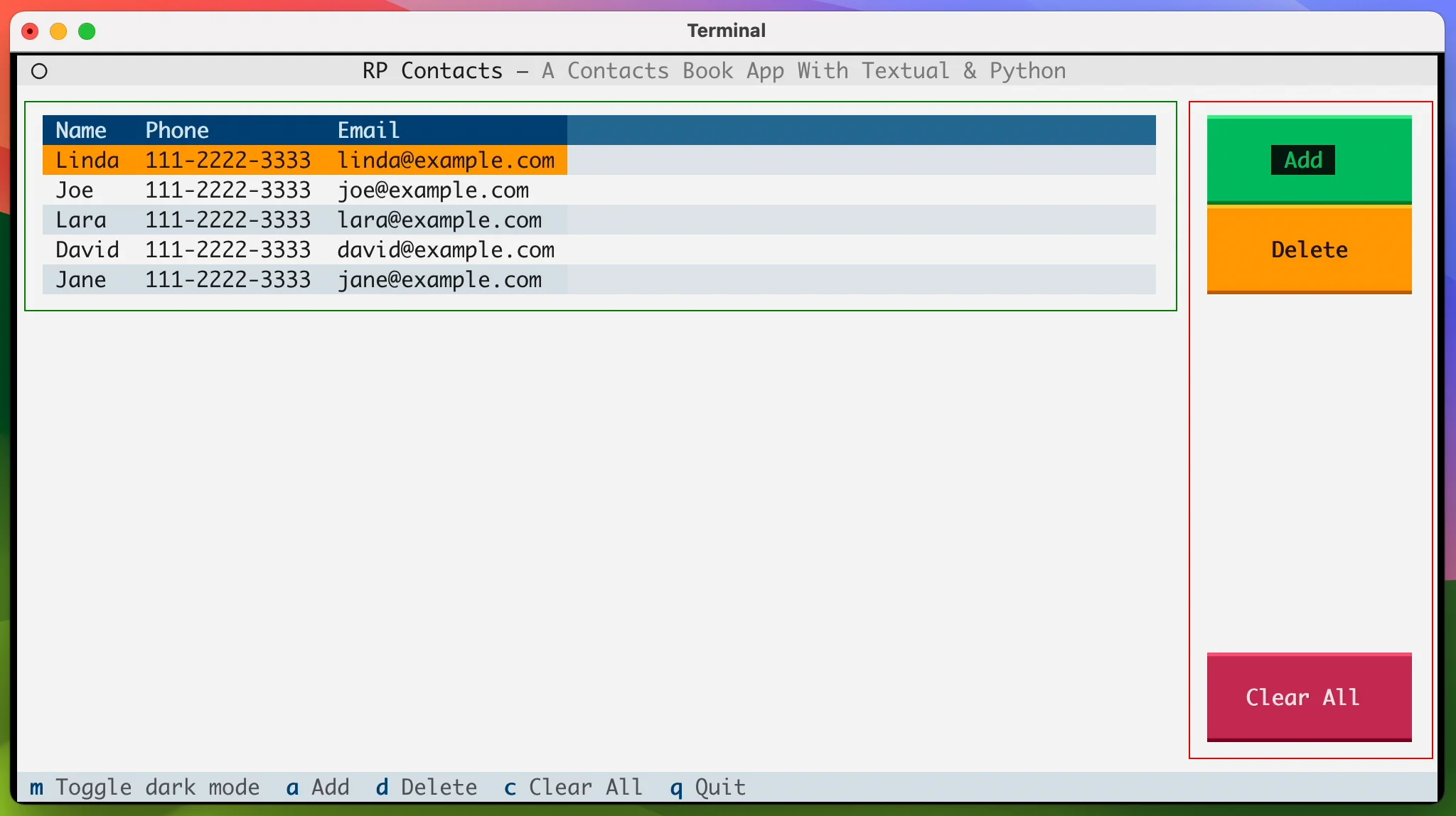
Task: Click the circle command palette icon
Action: [x=40, y=71]
